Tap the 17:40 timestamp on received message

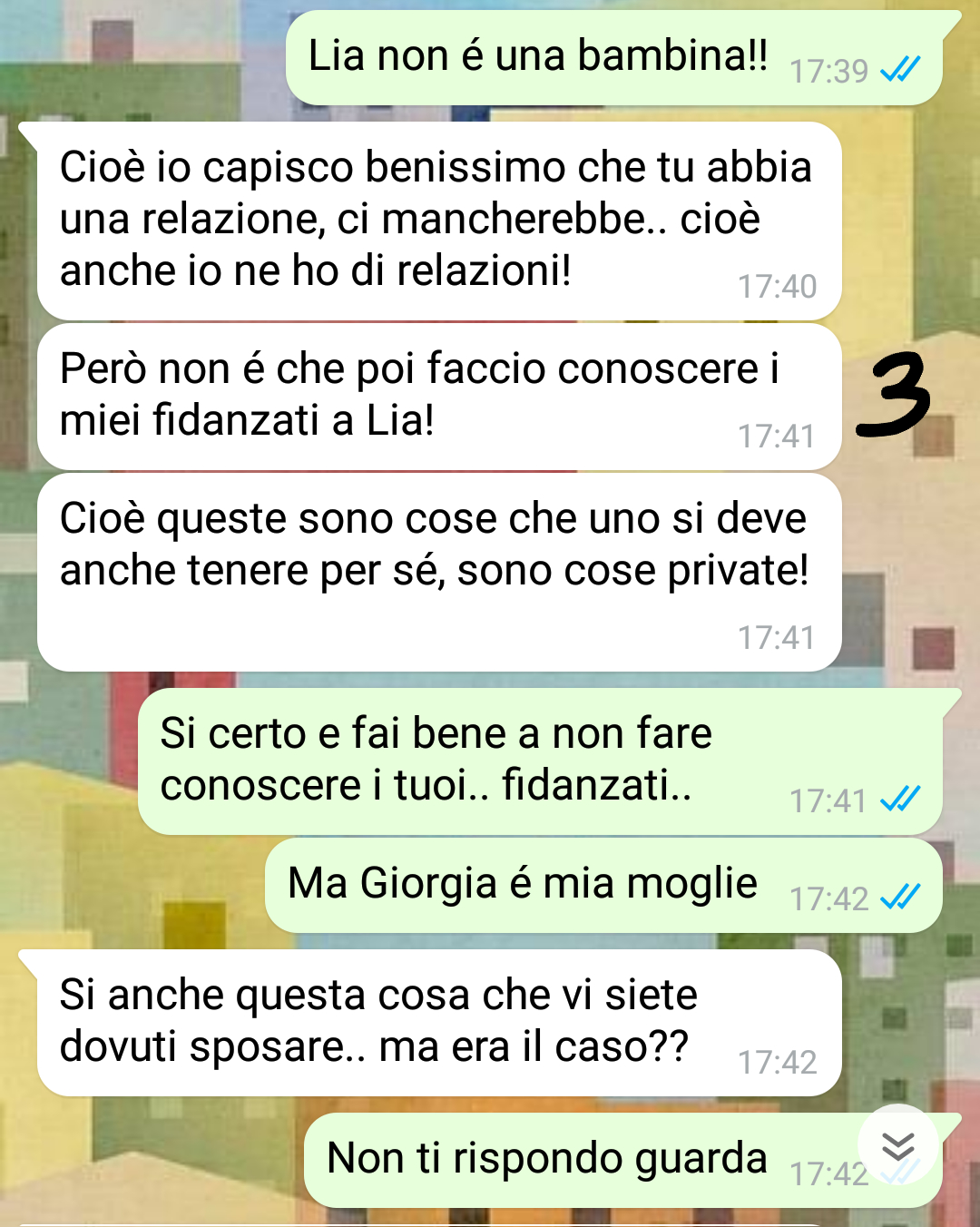click(x=777, y=287)
